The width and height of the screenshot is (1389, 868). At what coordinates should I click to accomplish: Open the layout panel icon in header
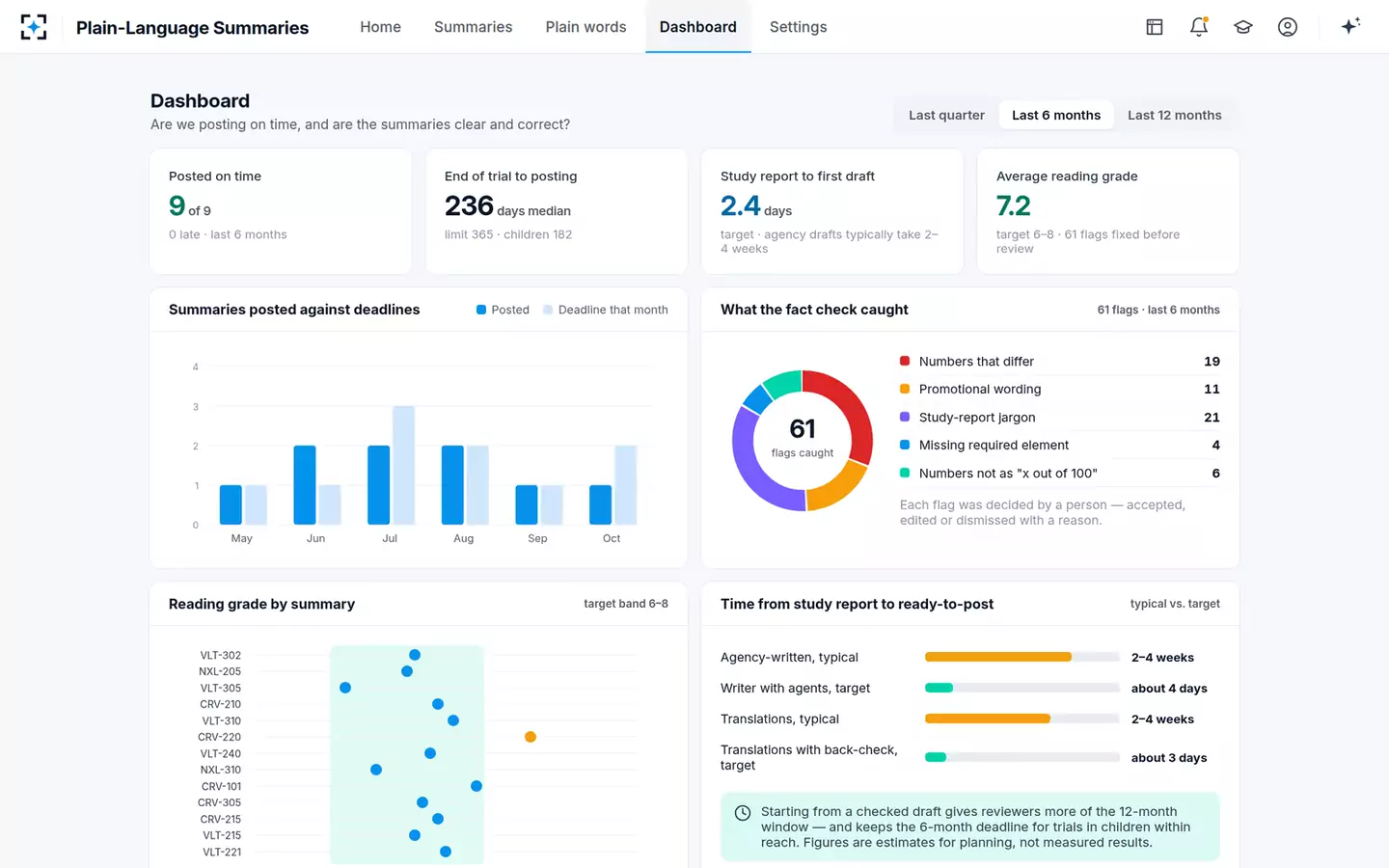[1155, 27]
